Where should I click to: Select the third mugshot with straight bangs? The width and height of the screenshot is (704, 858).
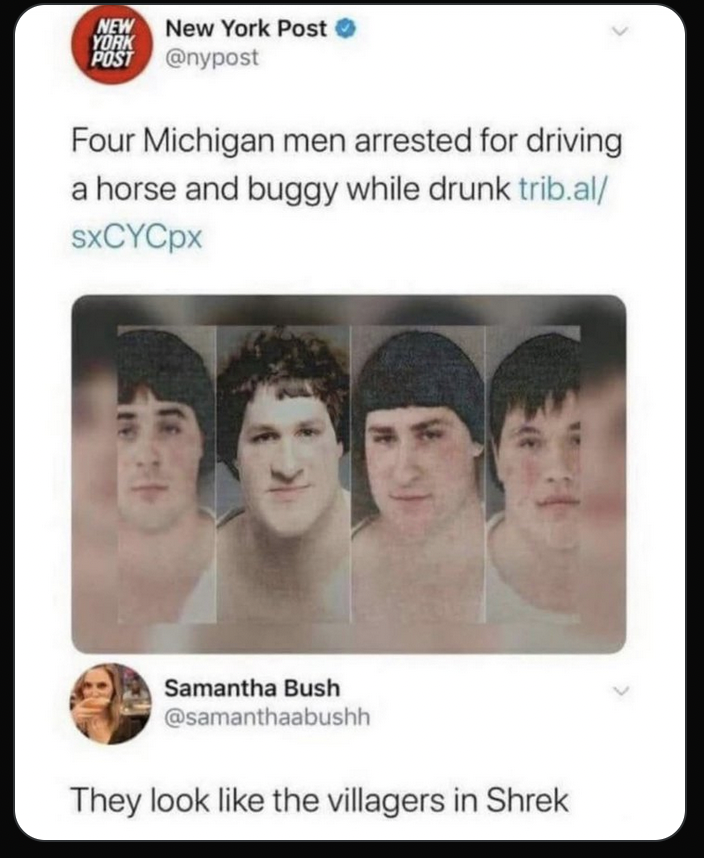coord(418,474)
